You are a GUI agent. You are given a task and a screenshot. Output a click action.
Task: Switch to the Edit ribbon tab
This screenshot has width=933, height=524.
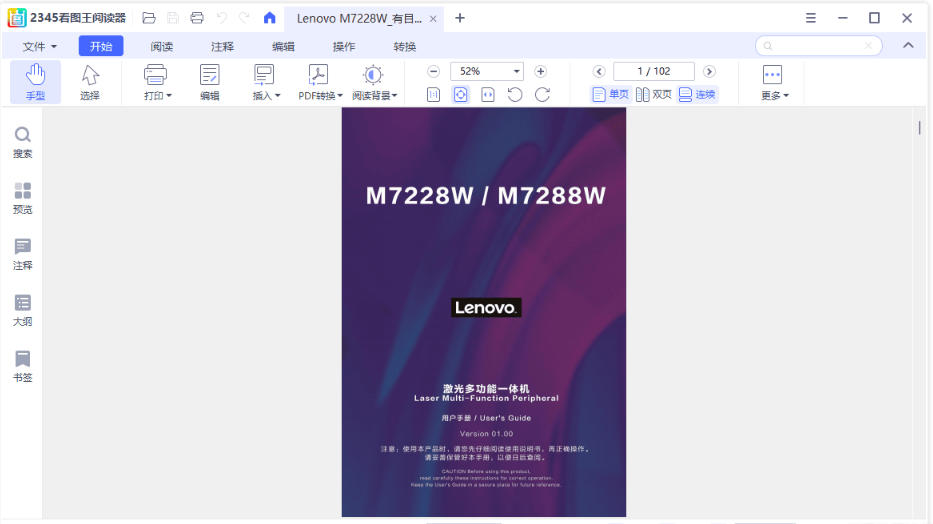click(x=283, y=46)
